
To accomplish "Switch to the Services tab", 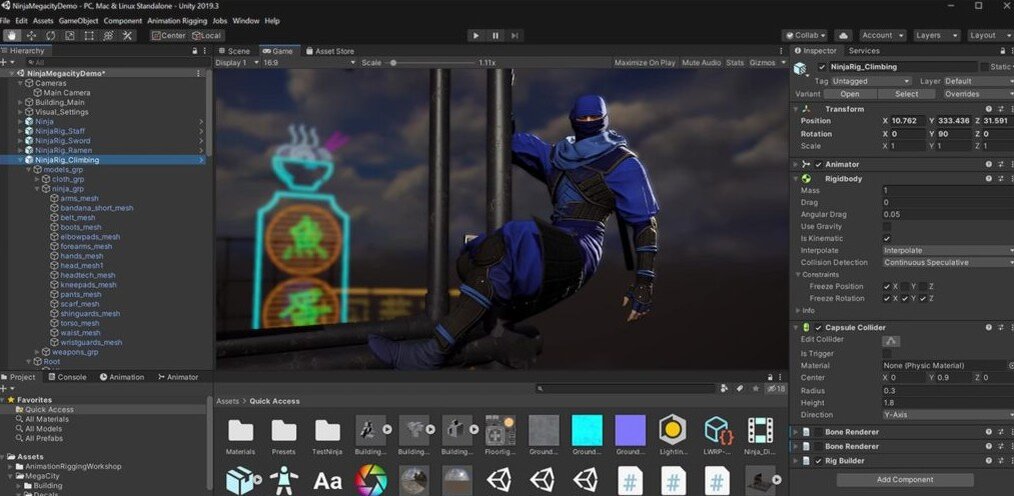I will tap(864, 51).
